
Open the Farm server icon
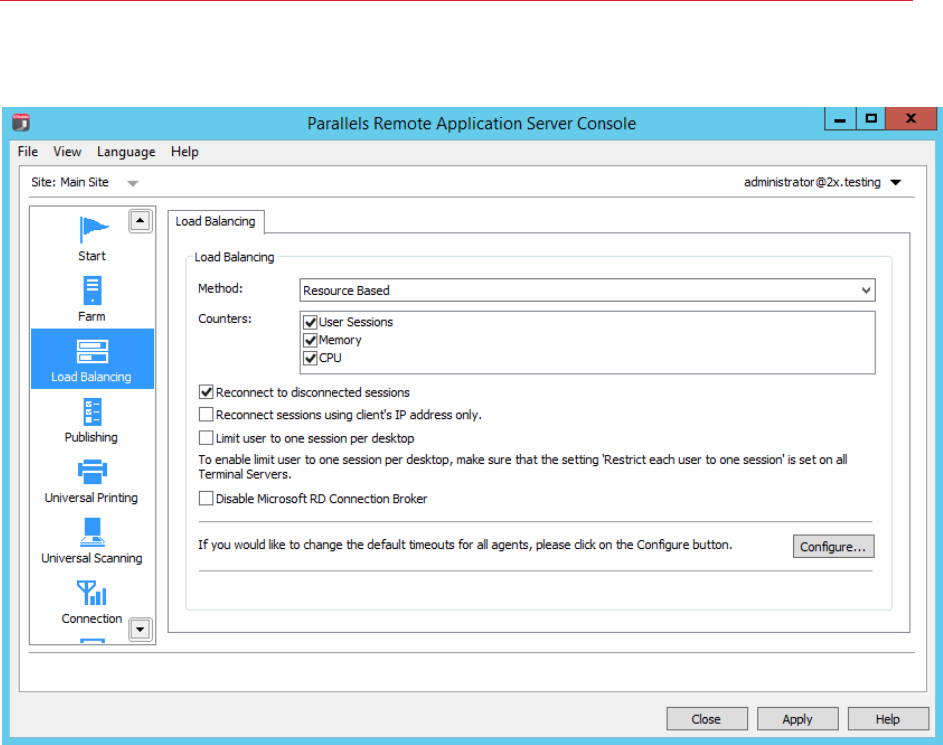tap(92, 290)
